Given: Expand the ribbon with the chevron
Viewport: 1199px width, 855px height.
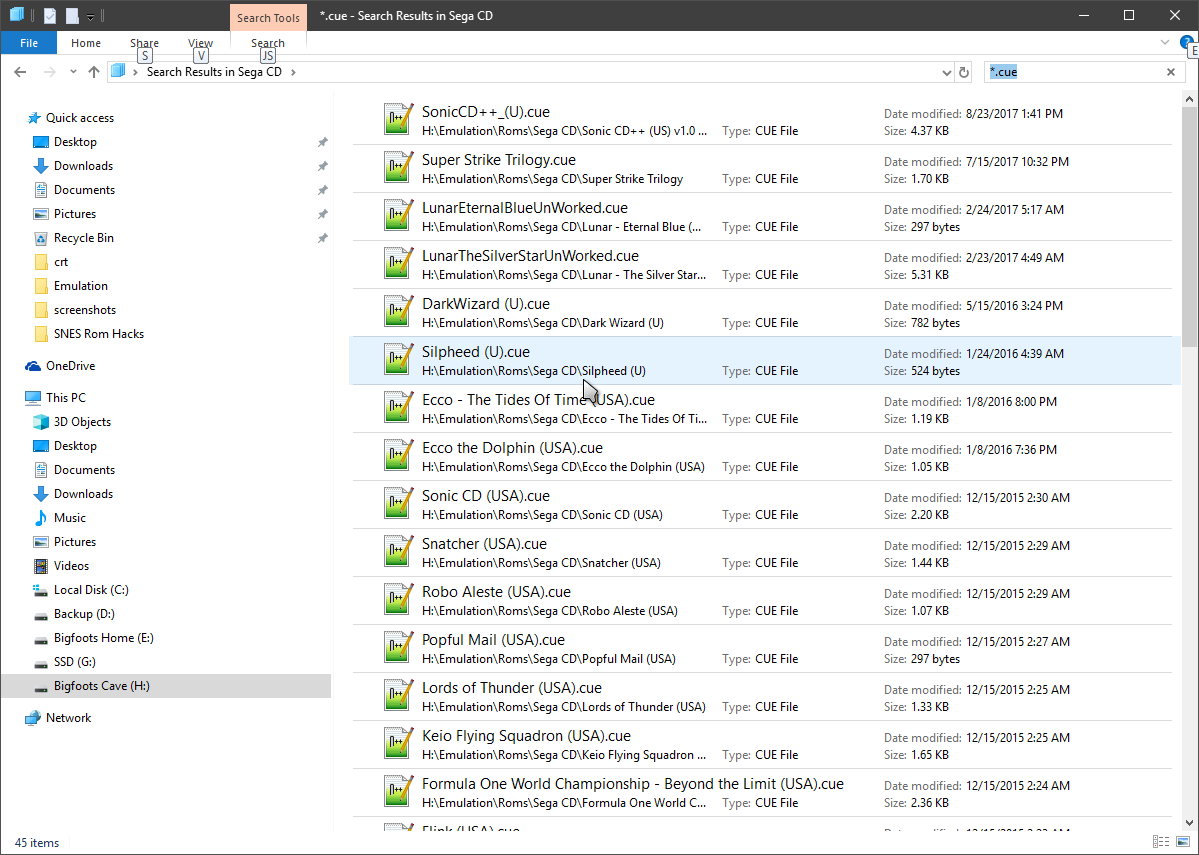Looking at the screenshot, I should 1165,43.
